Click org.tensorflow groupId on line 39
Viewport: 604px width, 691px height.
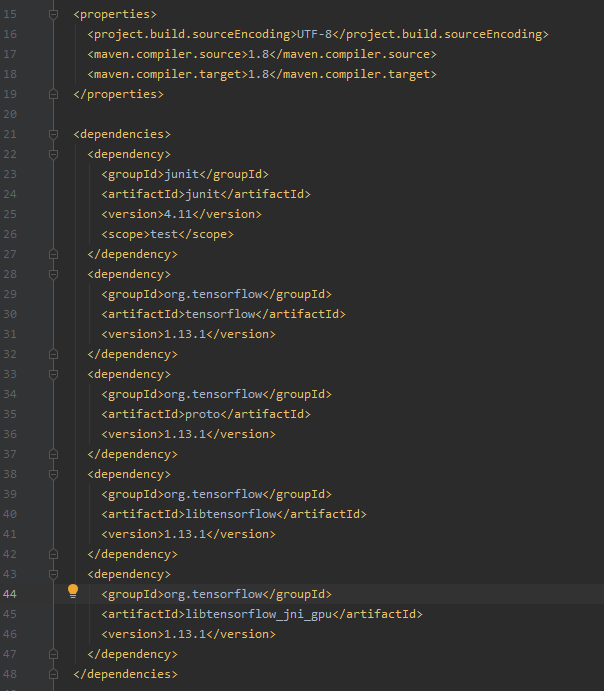pyautogui.click(x=213, y=494)
